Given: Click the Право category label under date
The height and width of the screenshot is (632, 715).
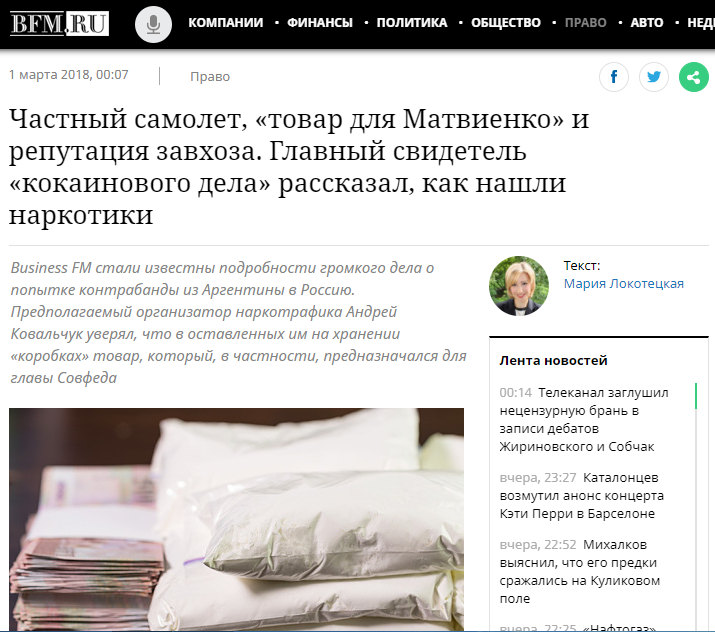Looking at the screenshot, I should (x=210, y=77).
